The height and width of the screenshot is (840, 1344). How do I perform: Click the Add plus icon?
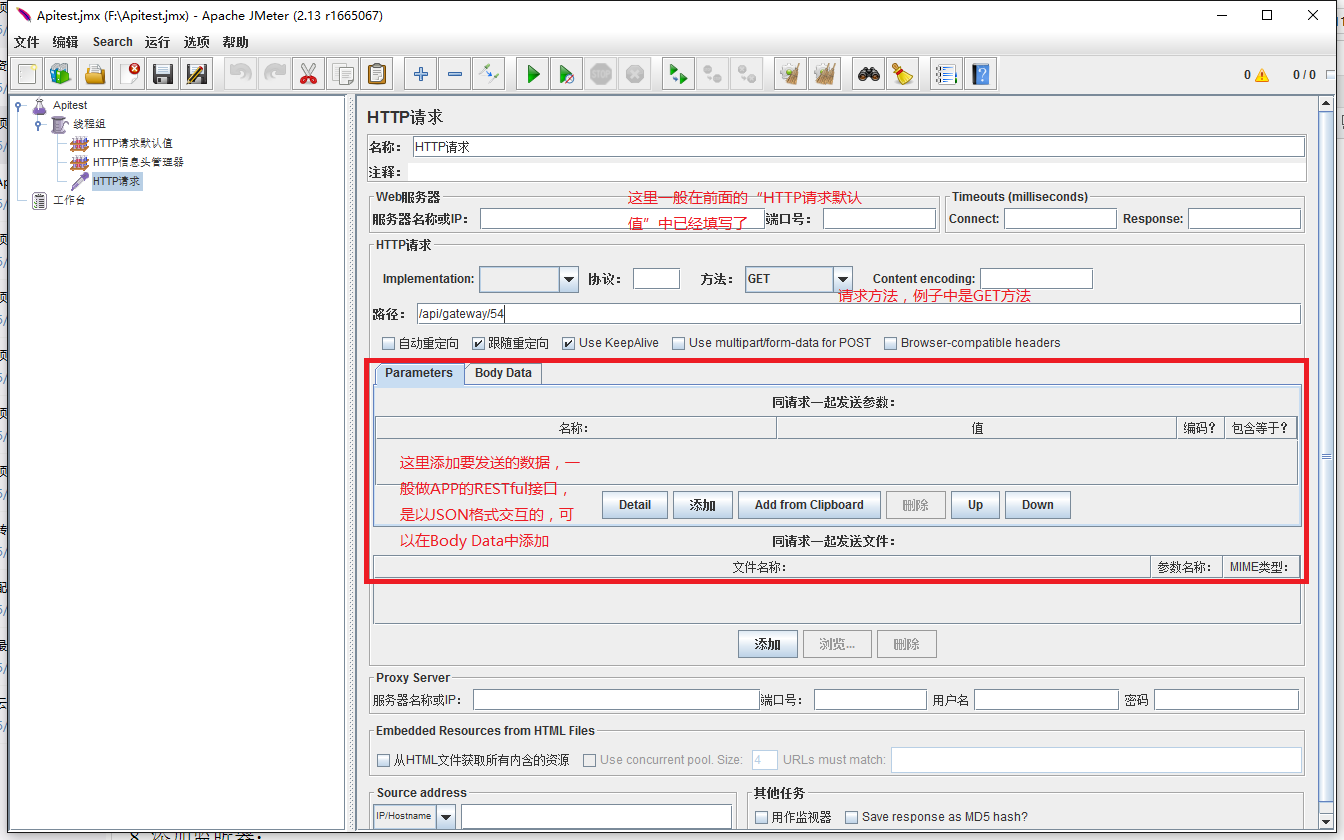coord(421,74)
